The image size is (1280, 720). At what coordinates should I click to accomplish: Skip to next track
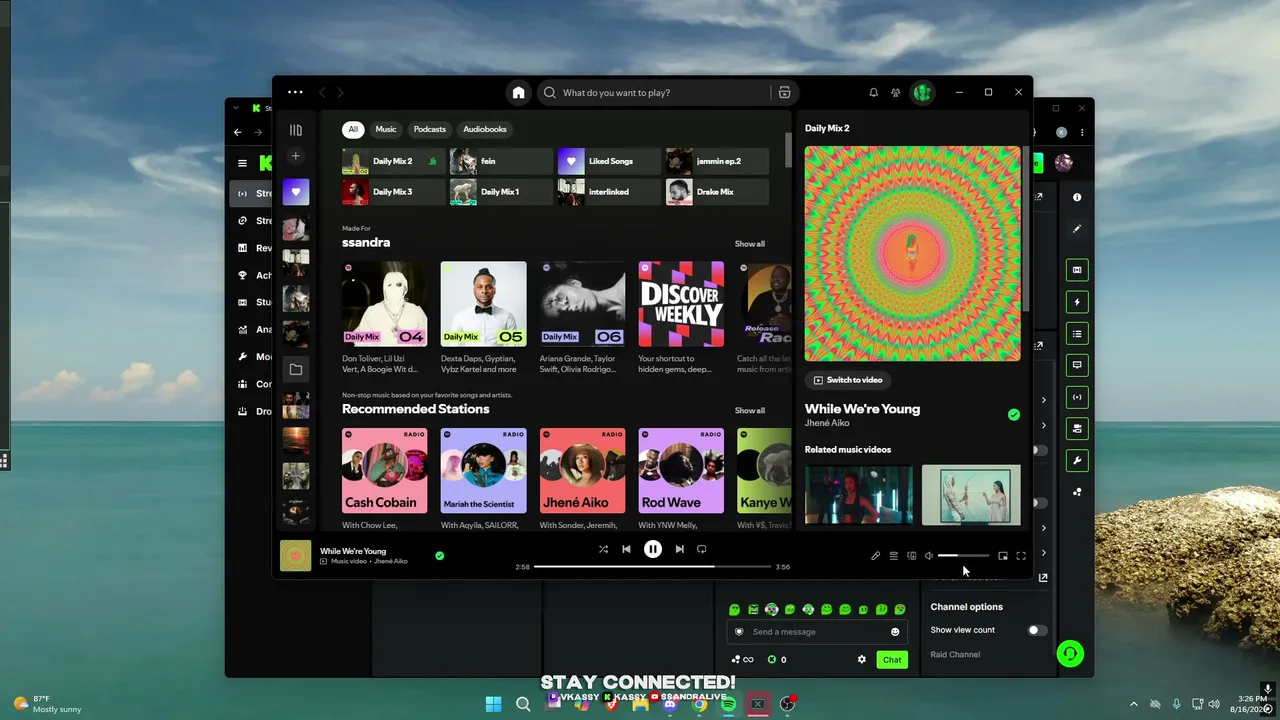point(679,549)
